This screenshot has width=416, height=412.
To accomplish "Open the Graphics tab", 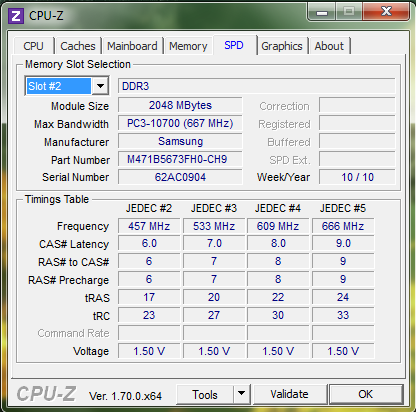I will pyautogui.click(x=282, y=46).
